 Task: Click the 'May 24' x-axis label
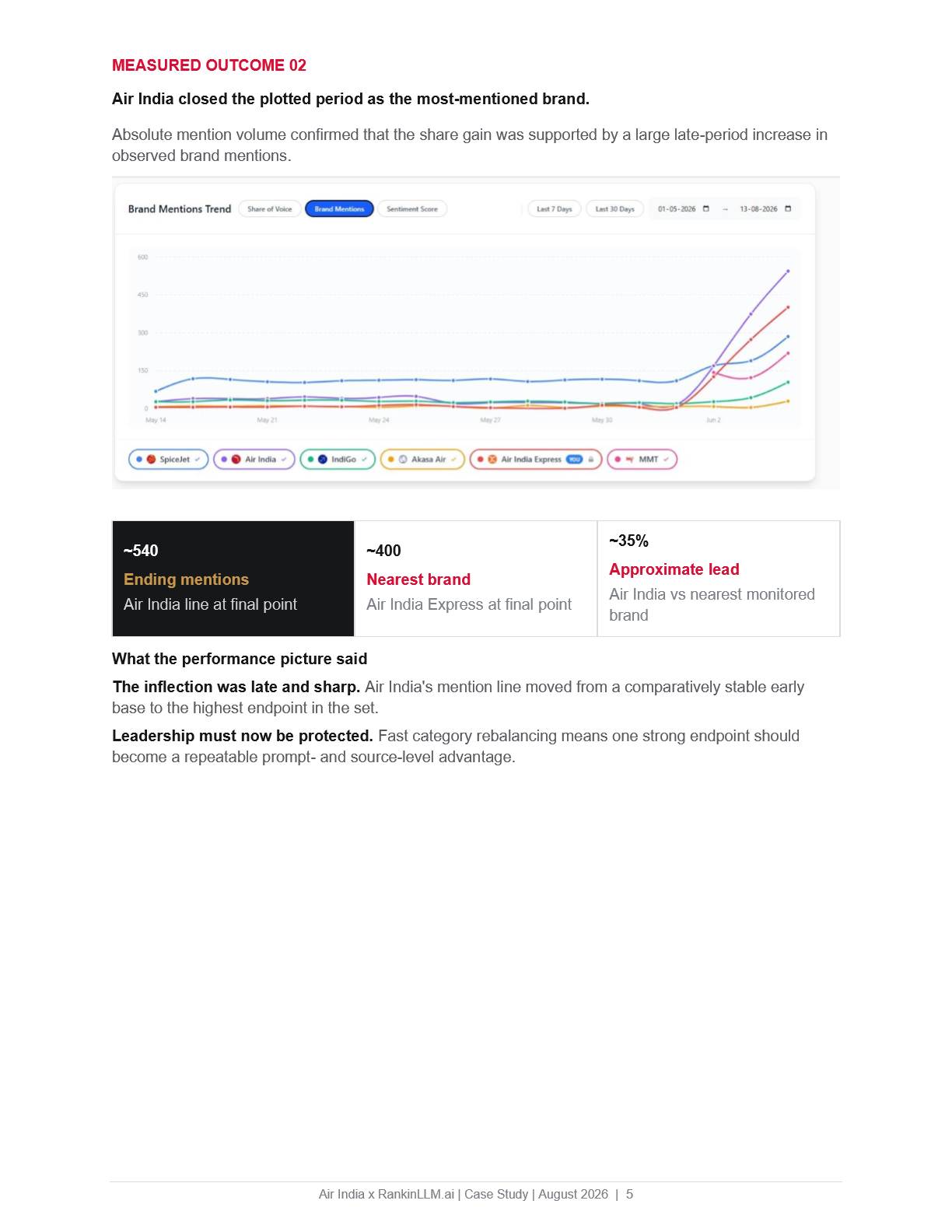click(379, 420)
